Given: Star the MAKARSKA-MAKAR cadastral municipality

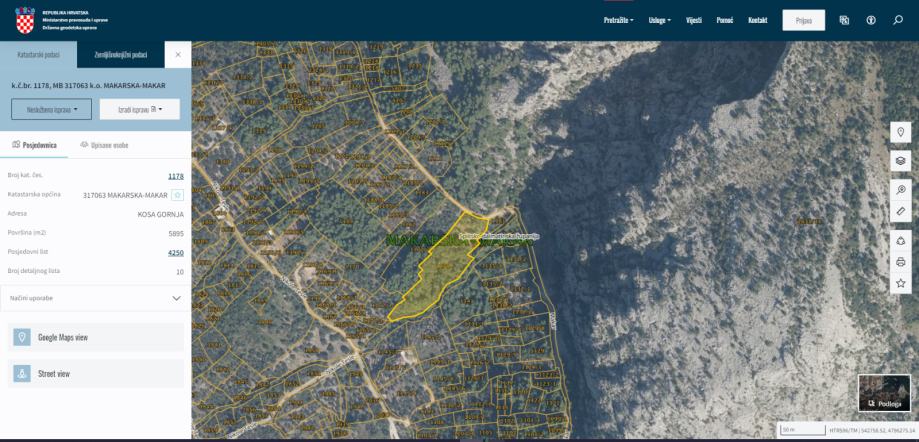Looking at the screenshot, I should coord(178,195).
